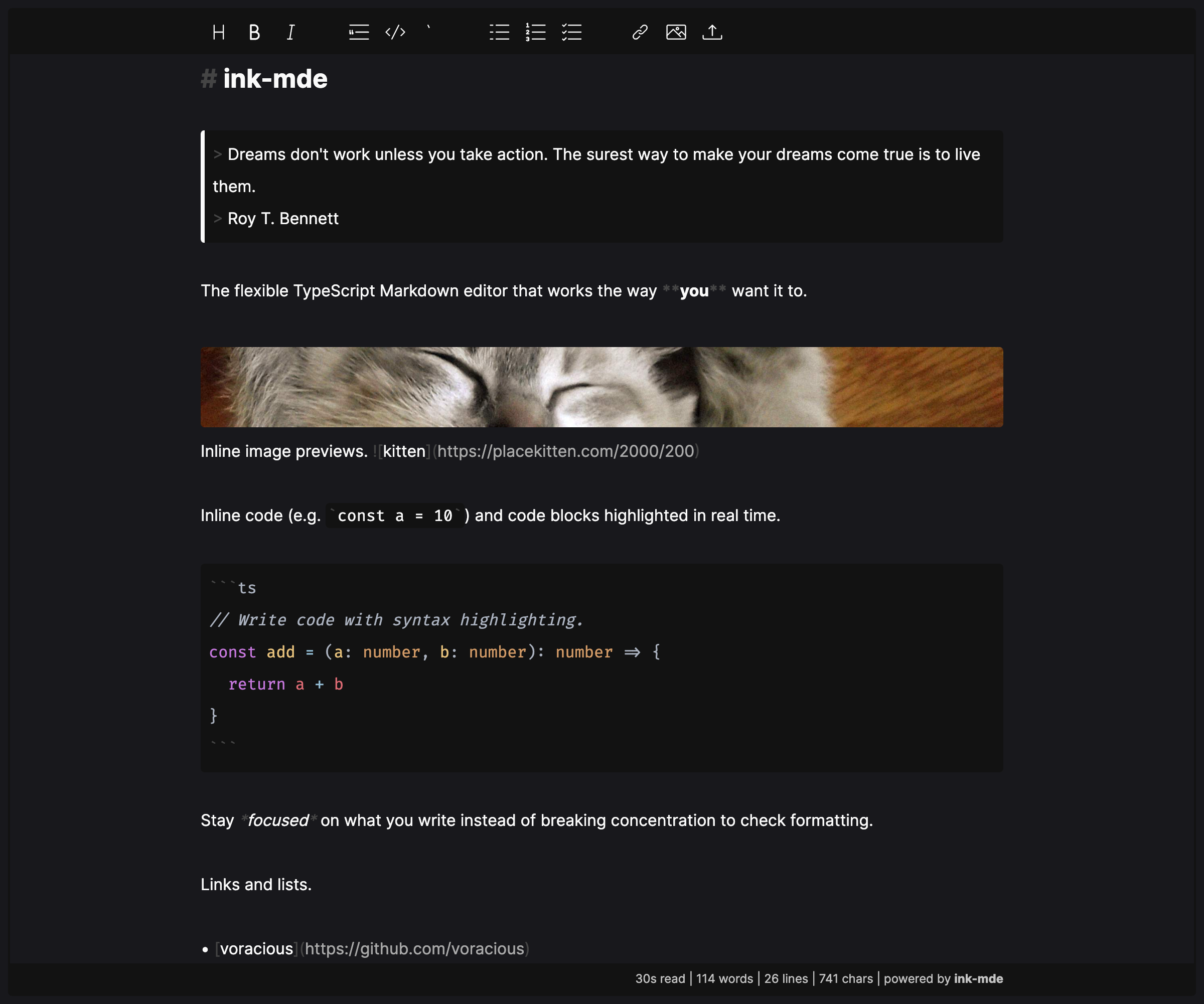Click the github.com/voracious URL

[x=414, y=949]
